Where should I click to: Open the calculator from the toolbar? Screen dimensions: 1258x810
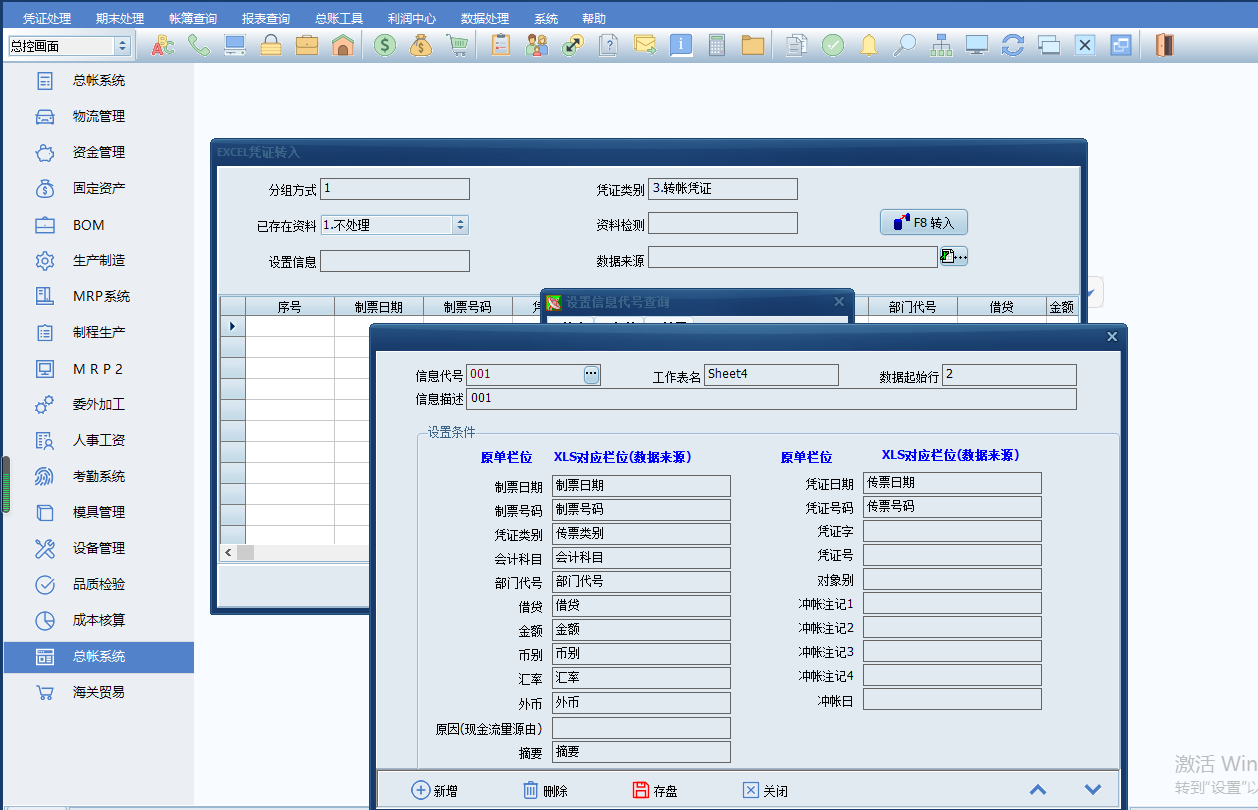(717, 45)
